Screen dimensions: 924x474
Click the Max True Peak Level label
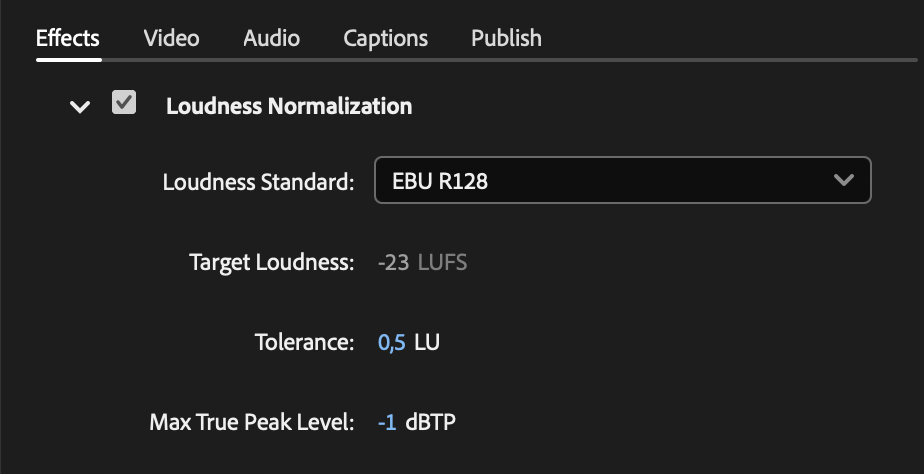click(x=252, y=422)
